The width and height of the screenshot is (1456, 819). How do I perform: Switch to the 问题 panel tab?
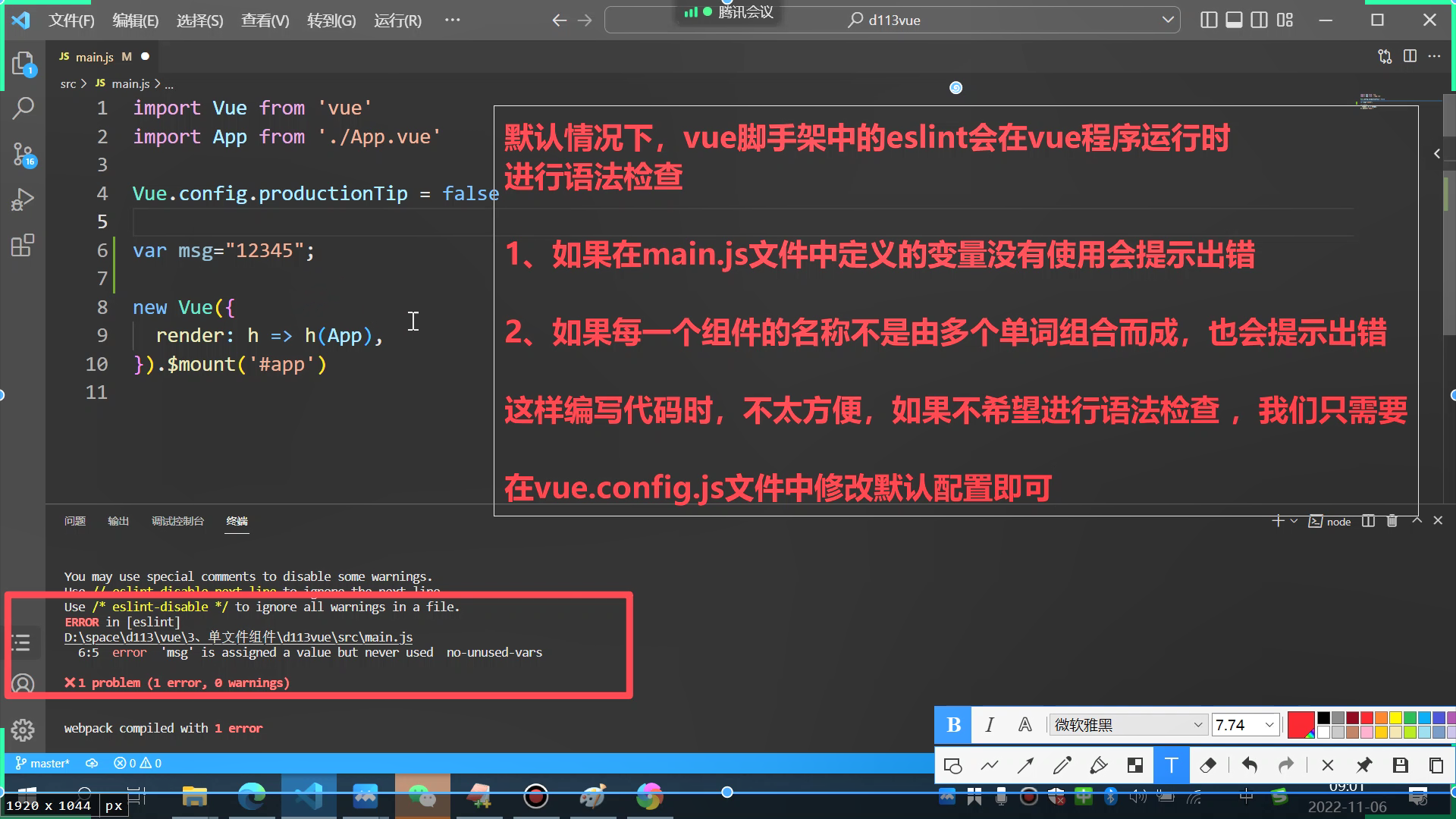click(75, 521)
